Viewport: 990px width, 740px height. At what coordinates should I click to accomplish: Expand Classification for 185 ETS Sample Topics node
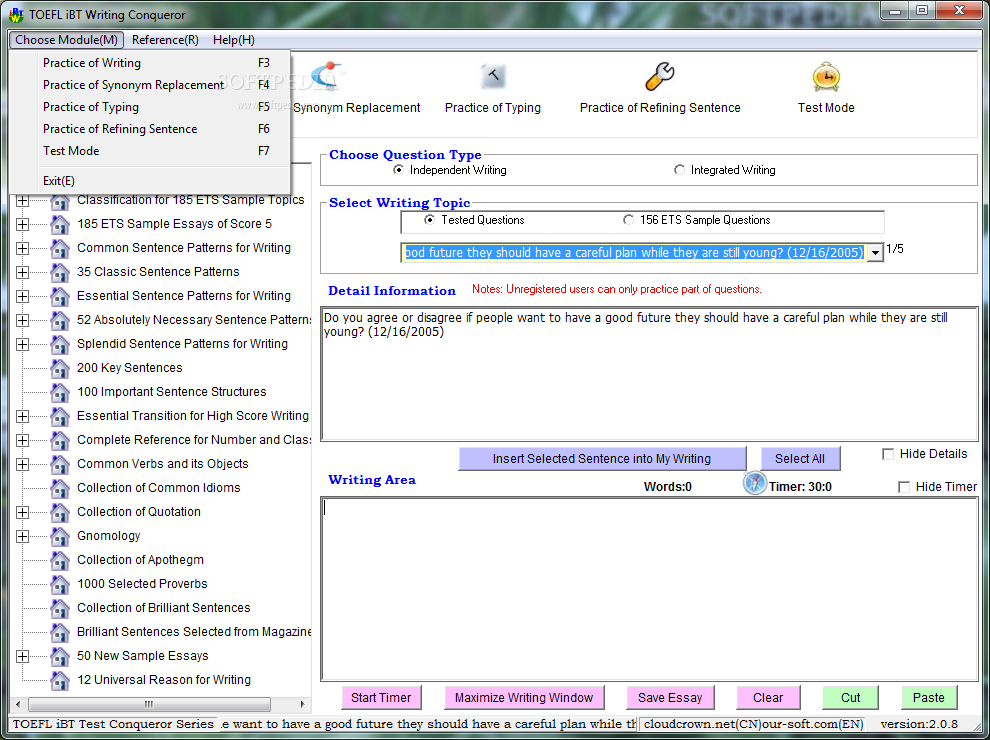click(x=22, y=201)
